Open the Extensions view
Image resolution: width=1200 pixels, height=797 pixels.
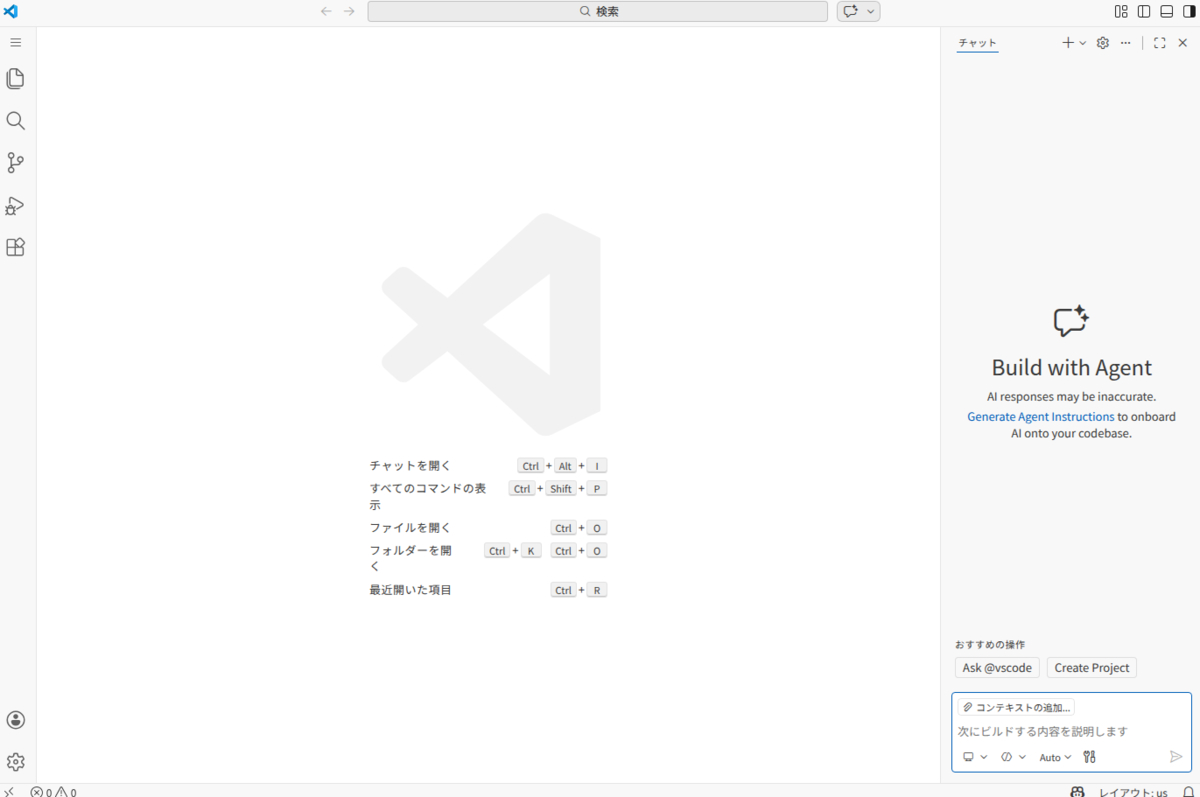click(x=15, y=247)
